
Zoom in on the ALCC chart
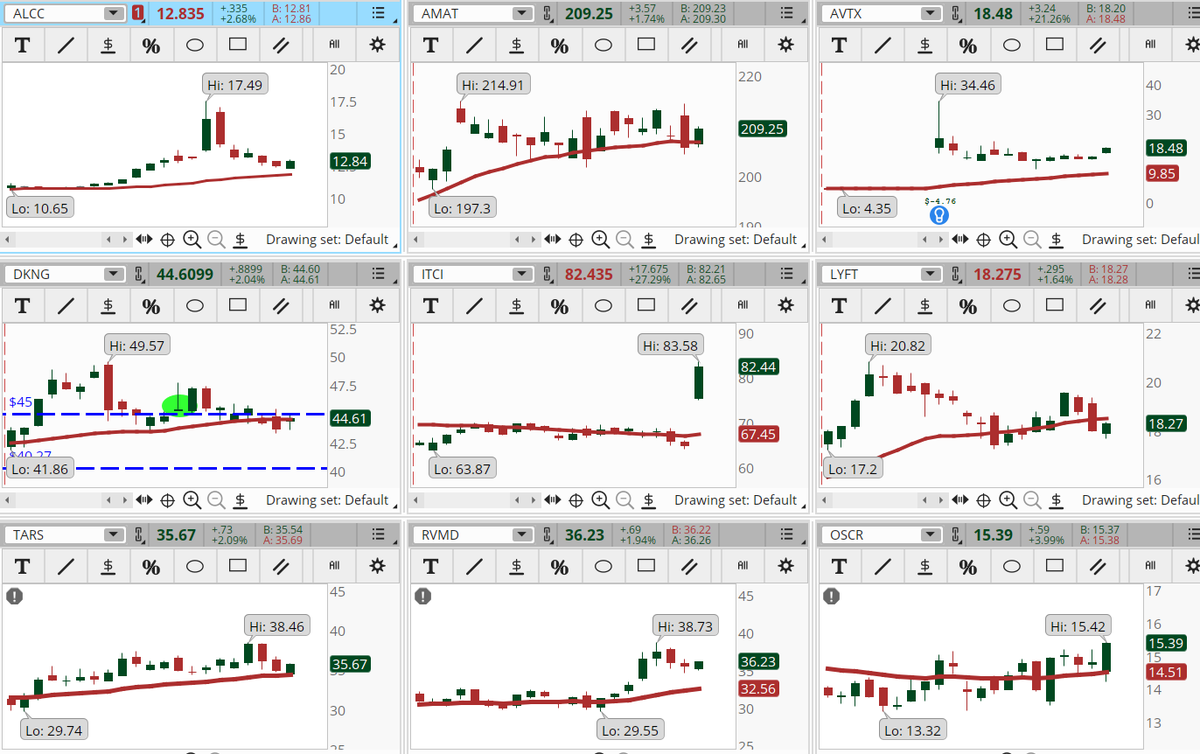pyautogui.click(x=192, y=239)
